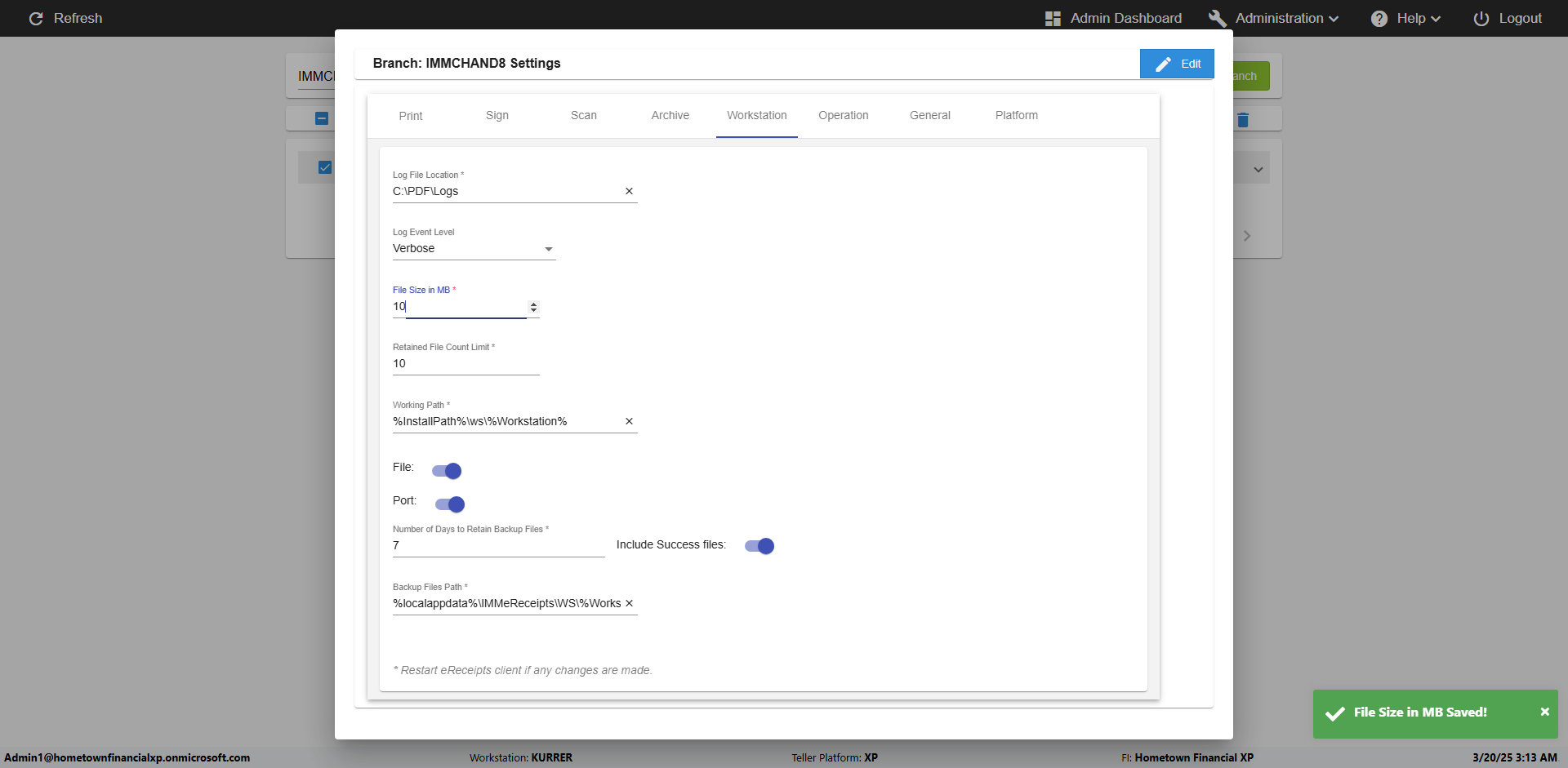Open the Platform tab
The image size is (1568, 768).
tap(1016, 116)
